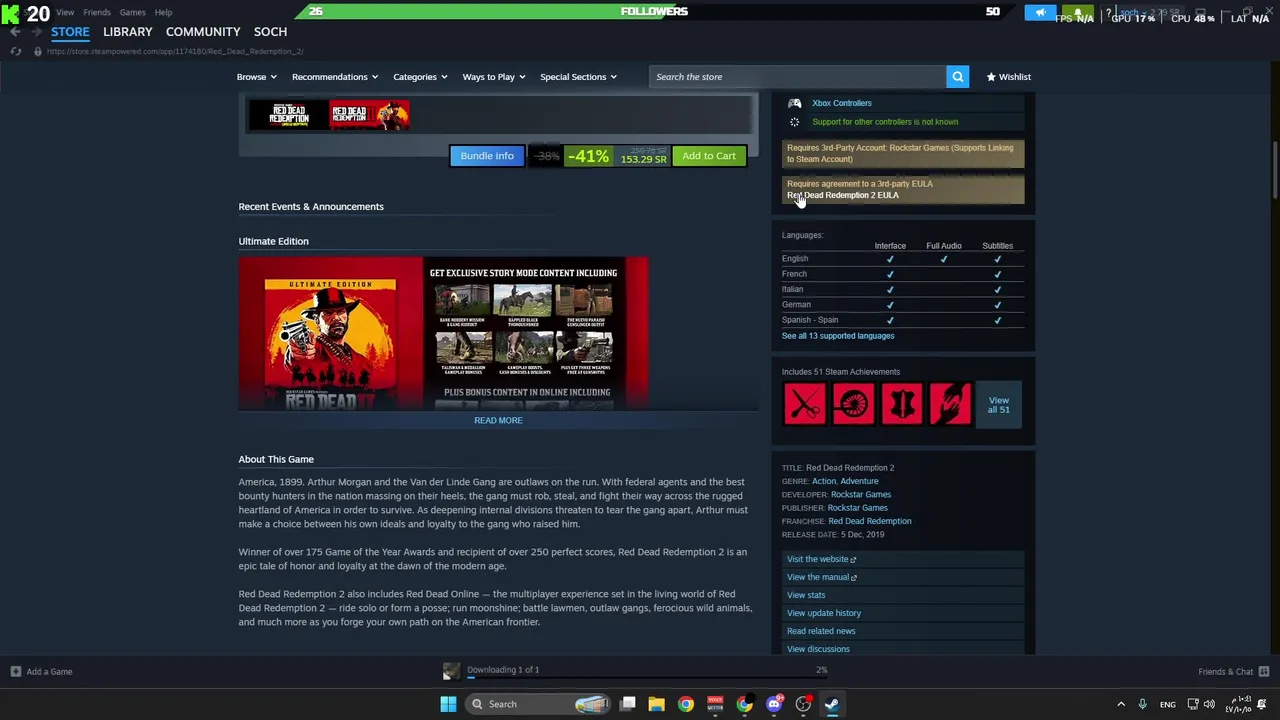Expand the Special Sections dropdown
Viewport: 1280px width, 720px height.
pos(578,77)
